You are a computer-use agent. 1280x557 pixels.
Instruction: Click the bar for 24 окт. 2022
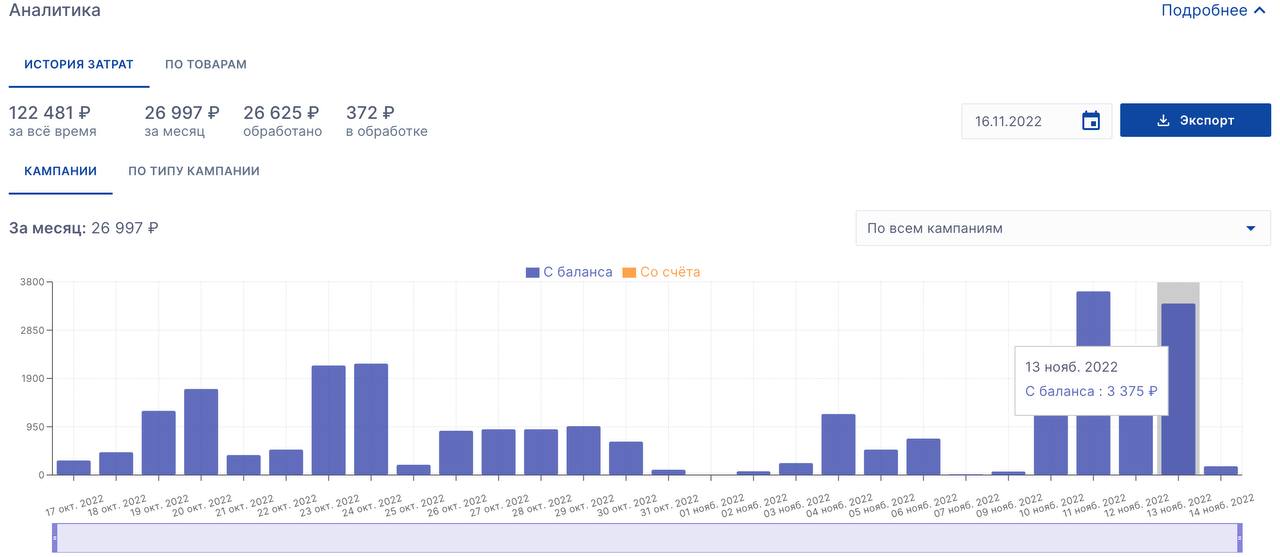pos(371,419)
